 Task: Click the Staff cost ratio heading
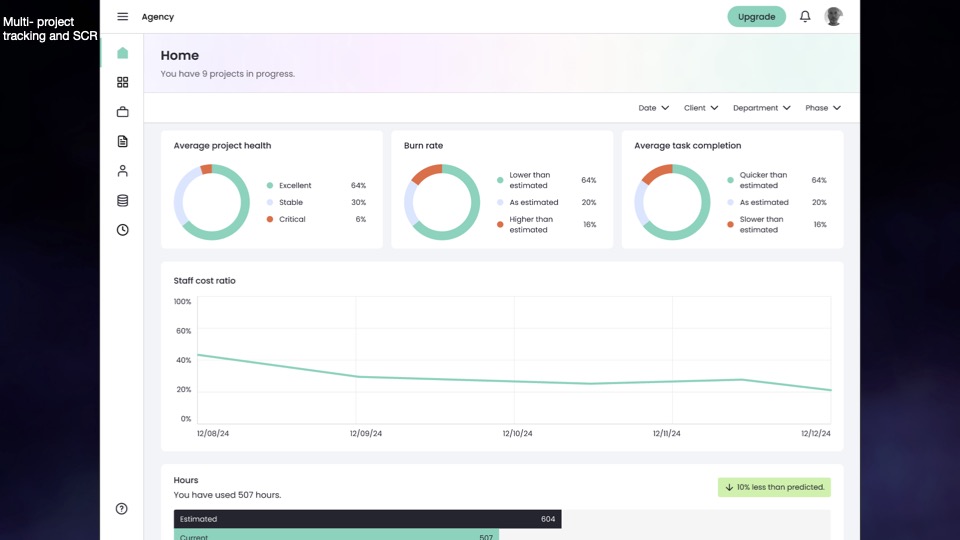click(x=204, y=281)
